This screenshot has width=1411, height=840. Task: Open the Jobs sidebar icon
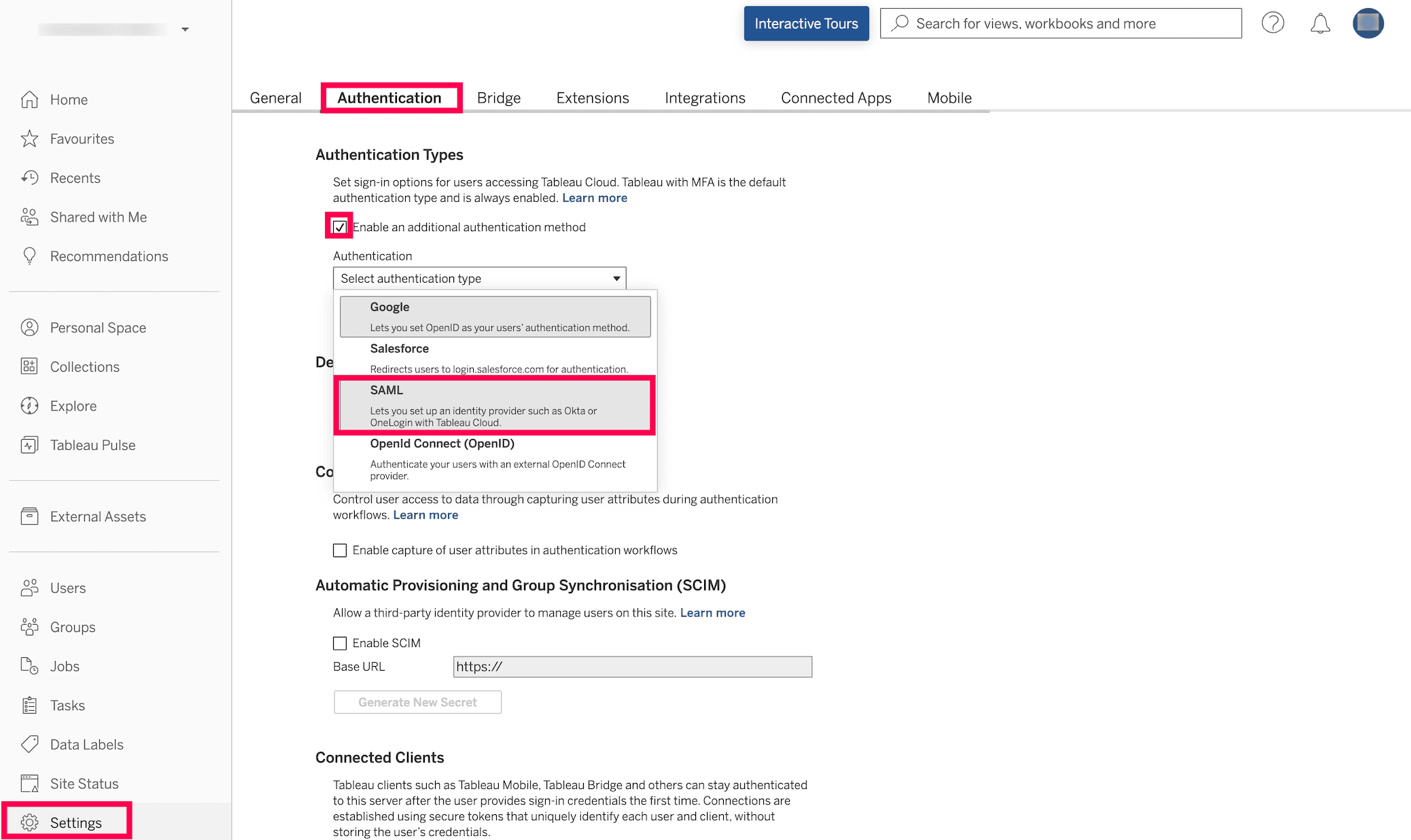click(x=29, y=666)
